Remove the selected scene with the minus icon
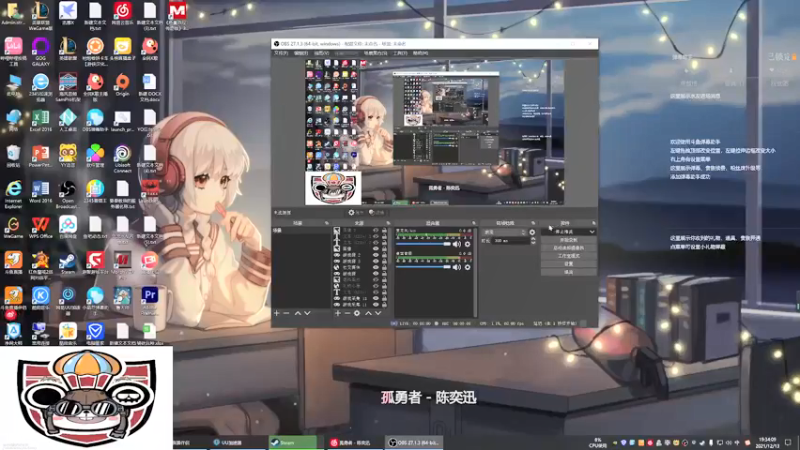 [x=286, y=313]
